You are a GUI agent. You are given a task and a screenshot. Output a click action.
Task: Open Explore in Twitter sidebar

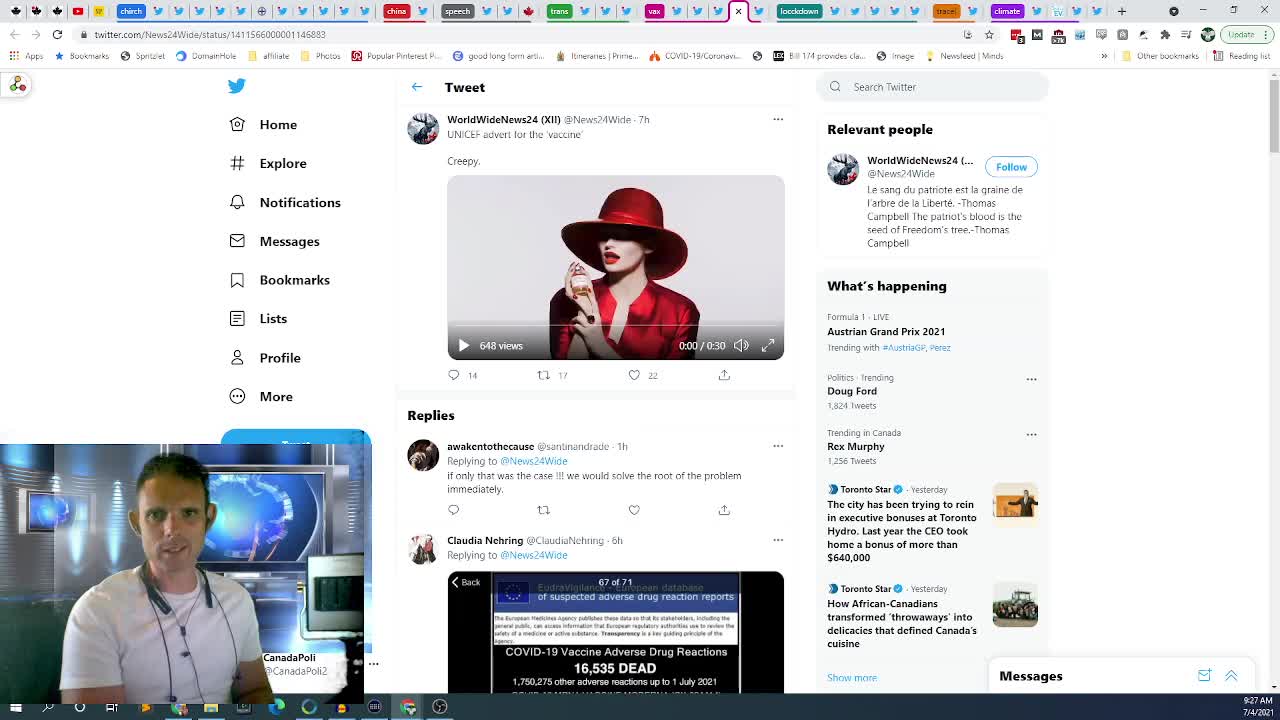click(x=268, y=163)
